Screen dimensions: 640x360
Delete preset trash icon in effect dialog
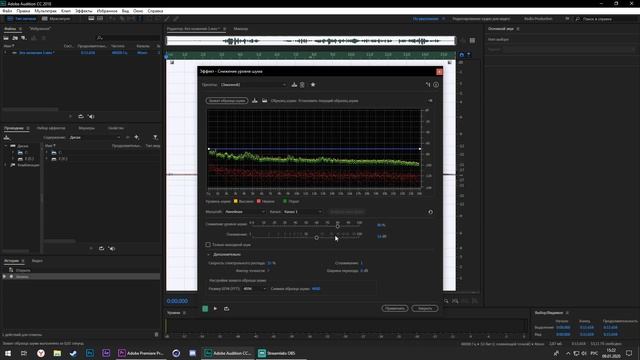click(302, 84)
